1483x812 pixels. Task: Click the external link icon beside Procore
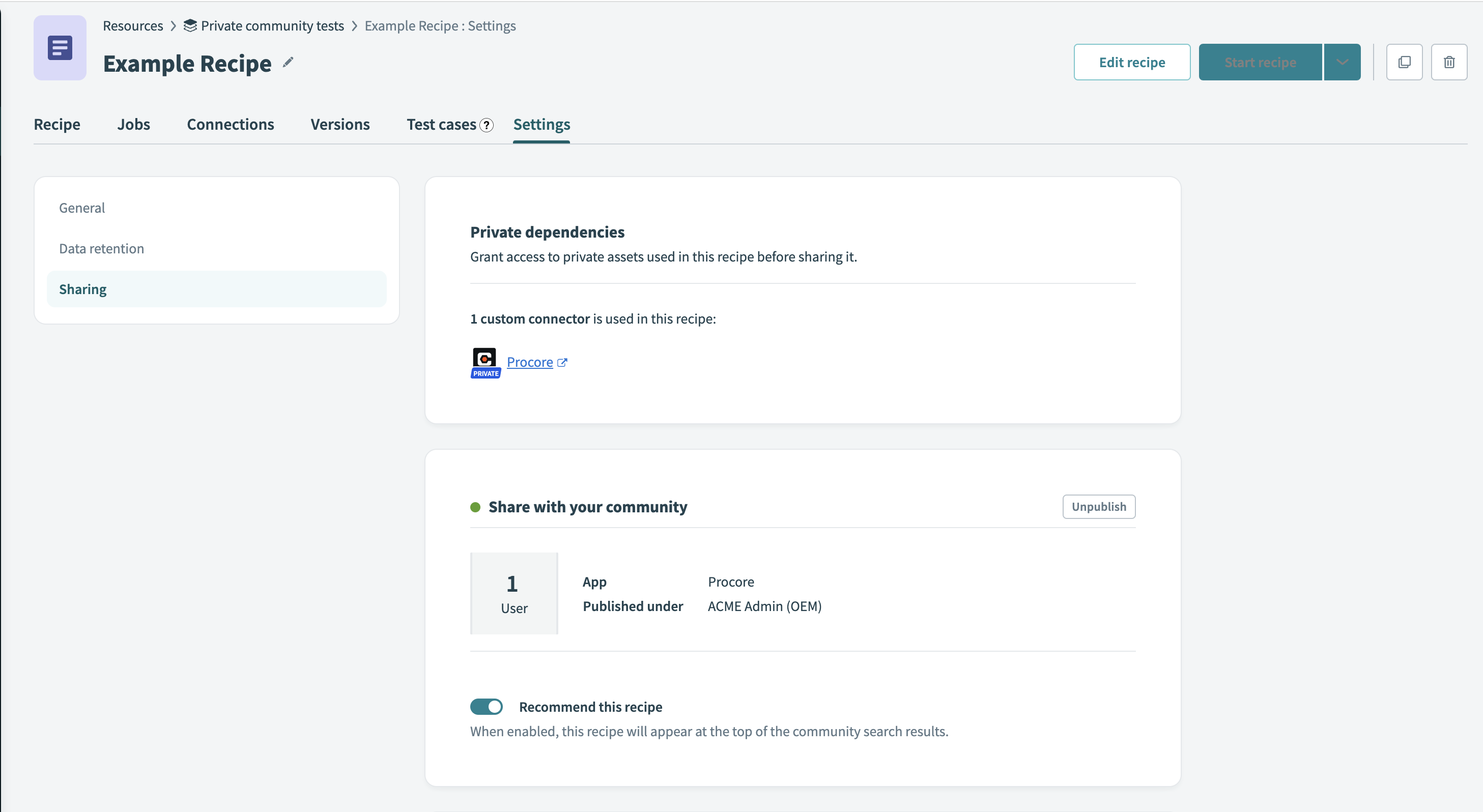[x=562, y=362]
